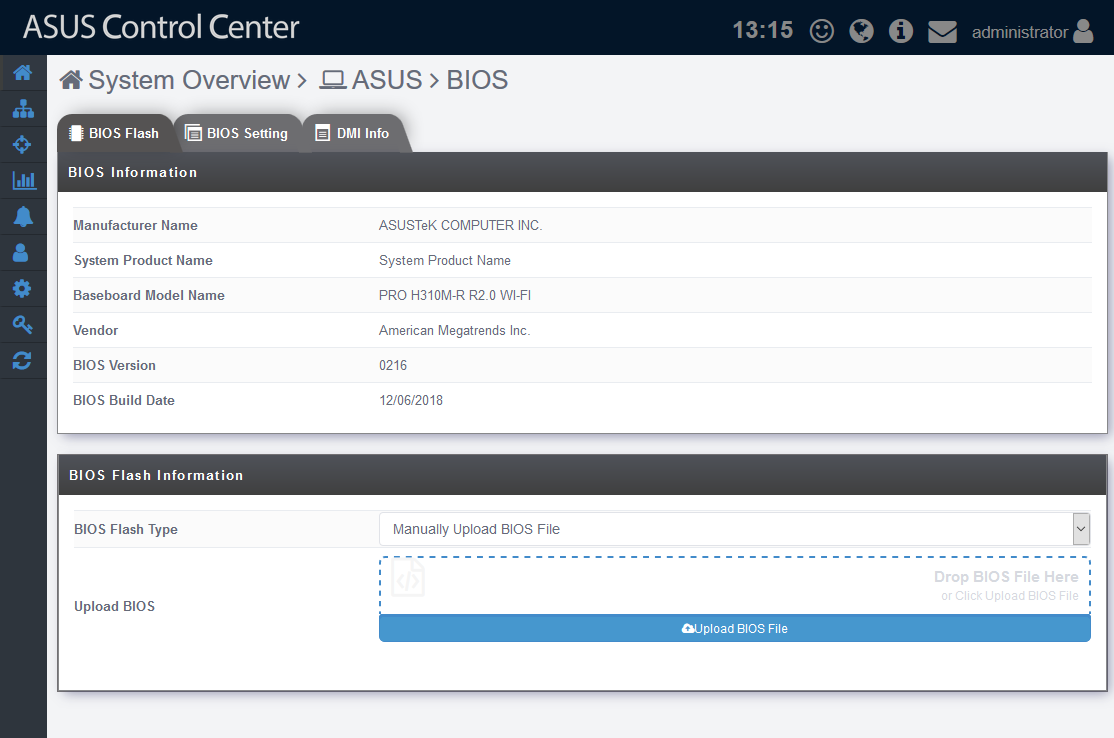This screenshot has width=1114, height=738.
Task: Open the info circle icon in header
Action: tap(901, 31)
